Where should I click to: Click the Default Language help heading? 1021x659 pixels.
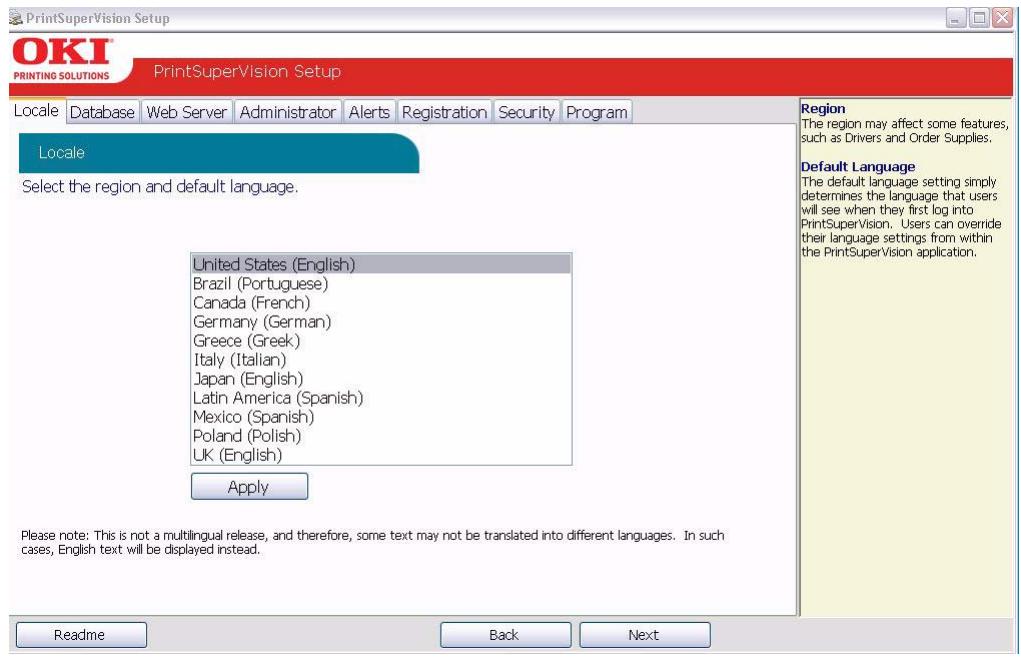[x=858, y=167]
